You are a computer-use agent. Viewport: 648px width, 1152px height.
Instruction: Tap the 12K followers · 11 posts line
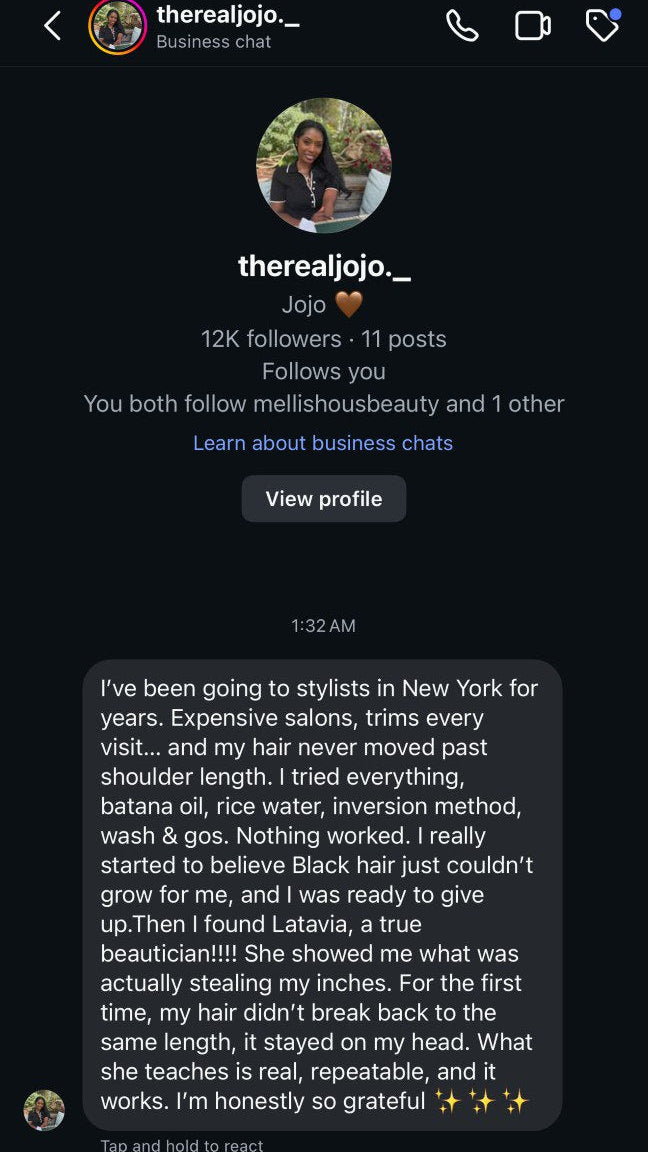[x=324, y=339]
